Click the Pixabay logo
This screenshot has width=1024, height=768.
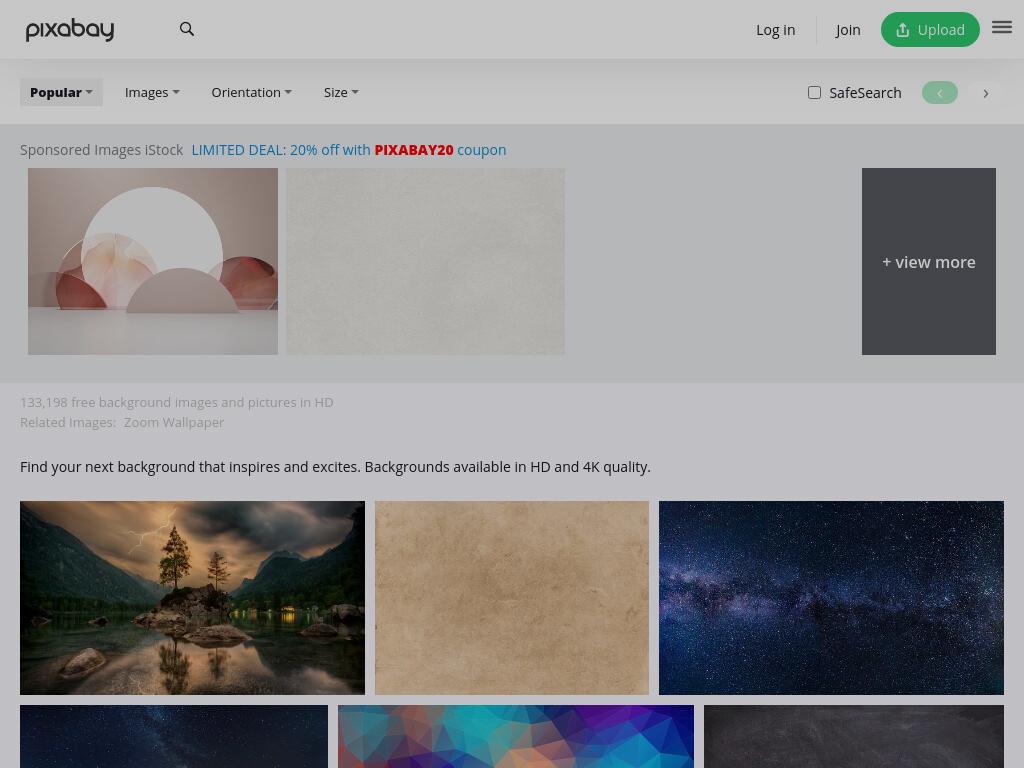click(70, 29)
